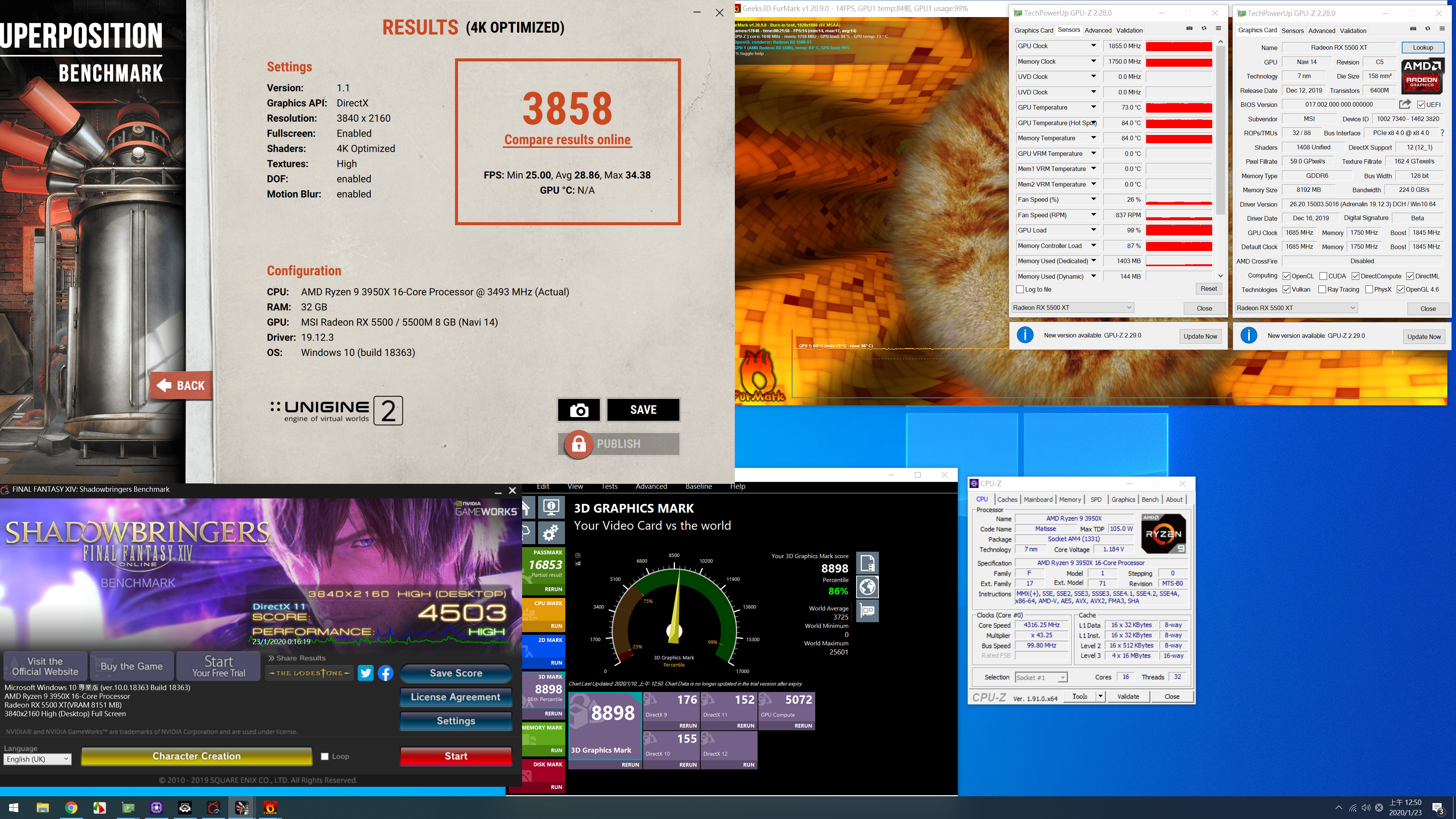Open the GPU Clock sensor dropdown
This screenshot has width=1456, height=819.
(x=1093, y=46)
